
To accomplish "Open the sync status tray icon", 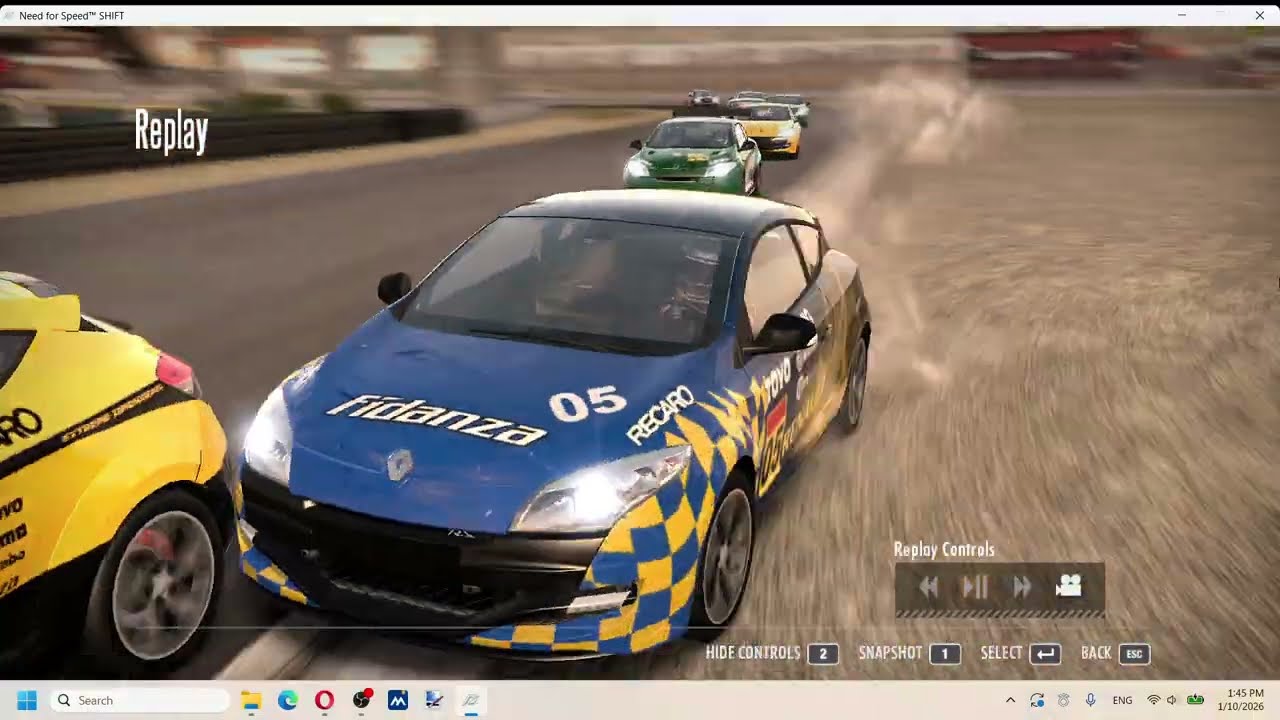I will pyautogui.click(x=1037, y=700).
